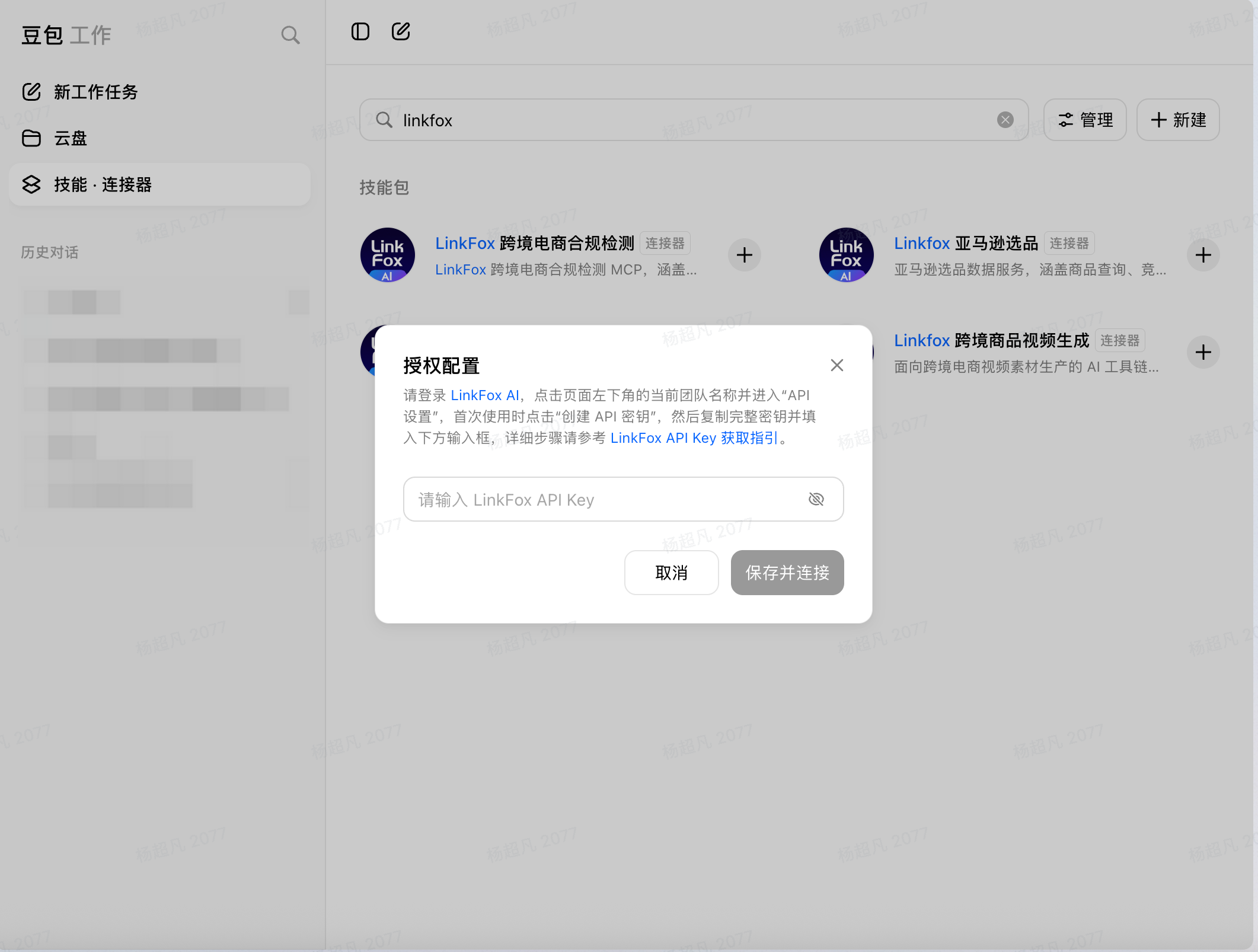Select 技能 · 连接器 in the sidebar
1258x952 pixels.
159,184
